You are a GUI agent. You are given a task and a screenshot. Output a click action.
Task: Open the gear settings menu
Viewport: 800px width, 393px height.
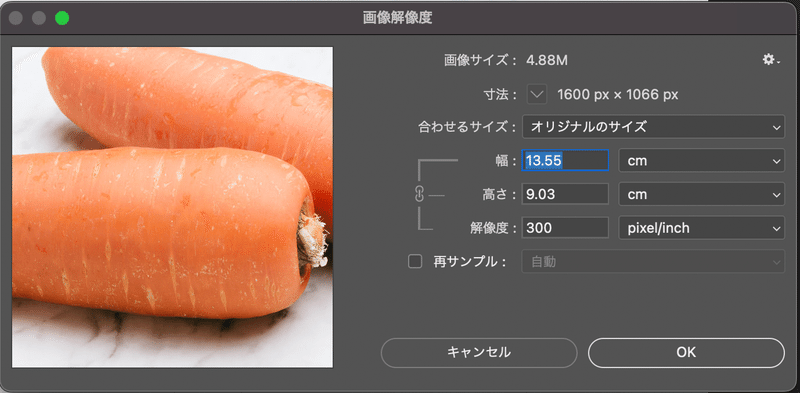[770, 60]
